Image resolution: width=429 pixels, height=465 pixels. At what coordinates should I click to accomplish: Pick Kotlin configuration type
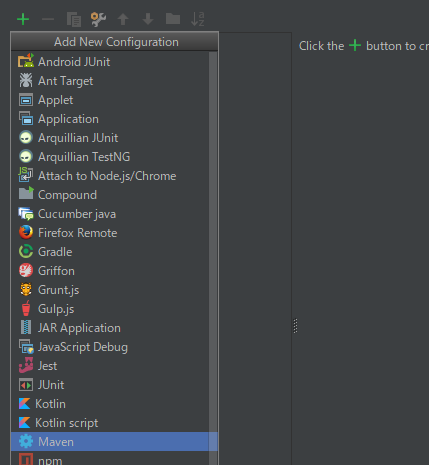coord(110,404)
